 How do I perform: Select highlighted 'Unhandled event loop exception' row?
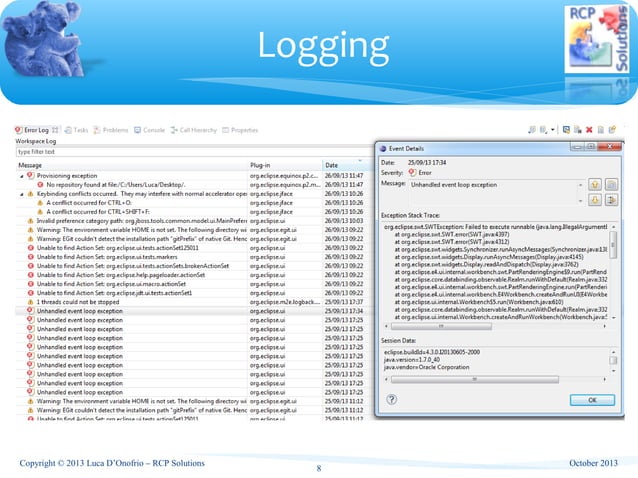coord(194,311)
